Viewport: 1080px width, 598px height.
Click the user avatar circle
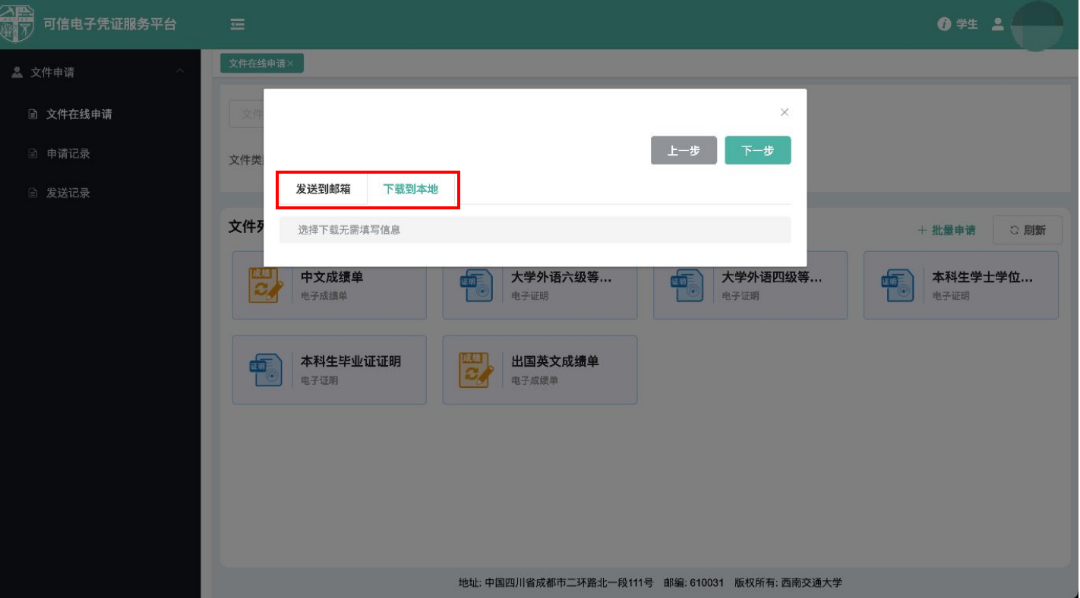click(1037, 25)
